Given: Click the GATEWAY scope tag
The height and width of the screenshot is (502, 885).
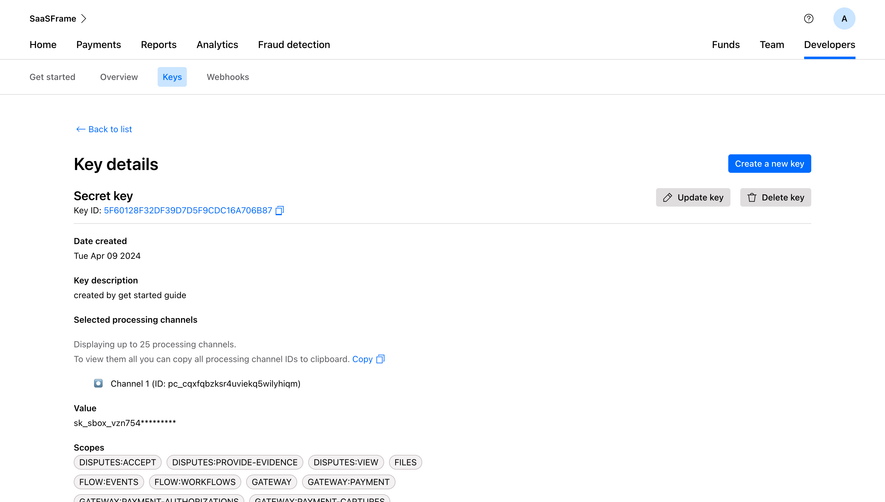Looking at the screenshot, I should click(271, 482).
